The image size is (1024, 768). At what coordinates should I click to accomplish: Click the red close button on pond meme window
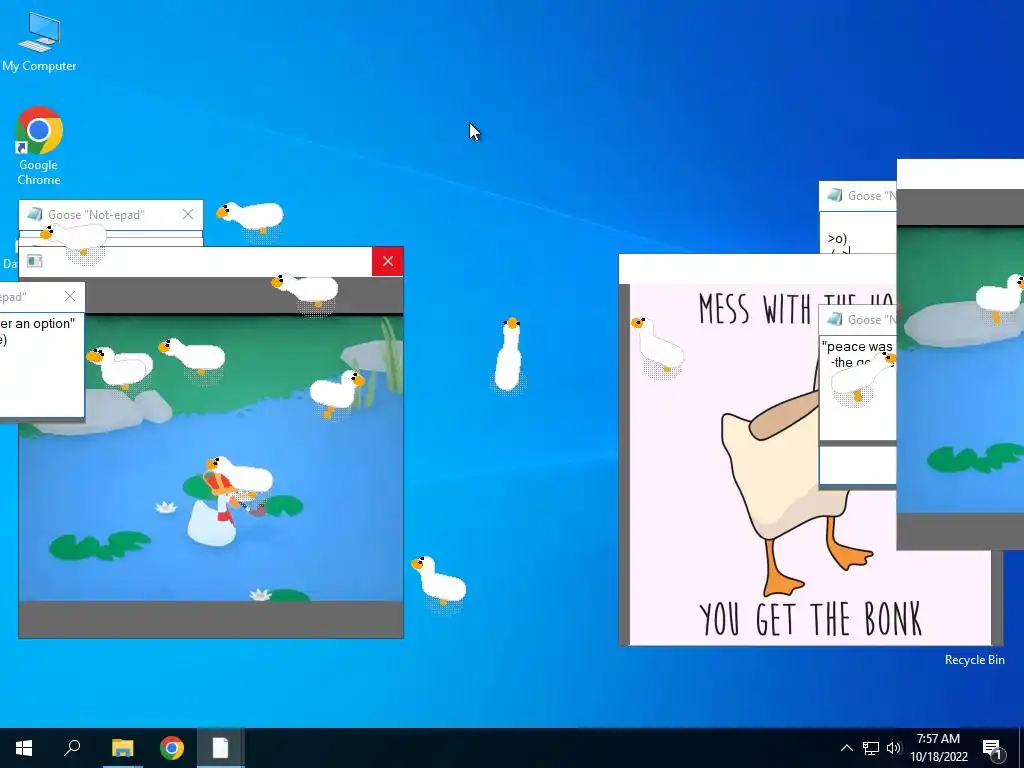coord(388,261)
